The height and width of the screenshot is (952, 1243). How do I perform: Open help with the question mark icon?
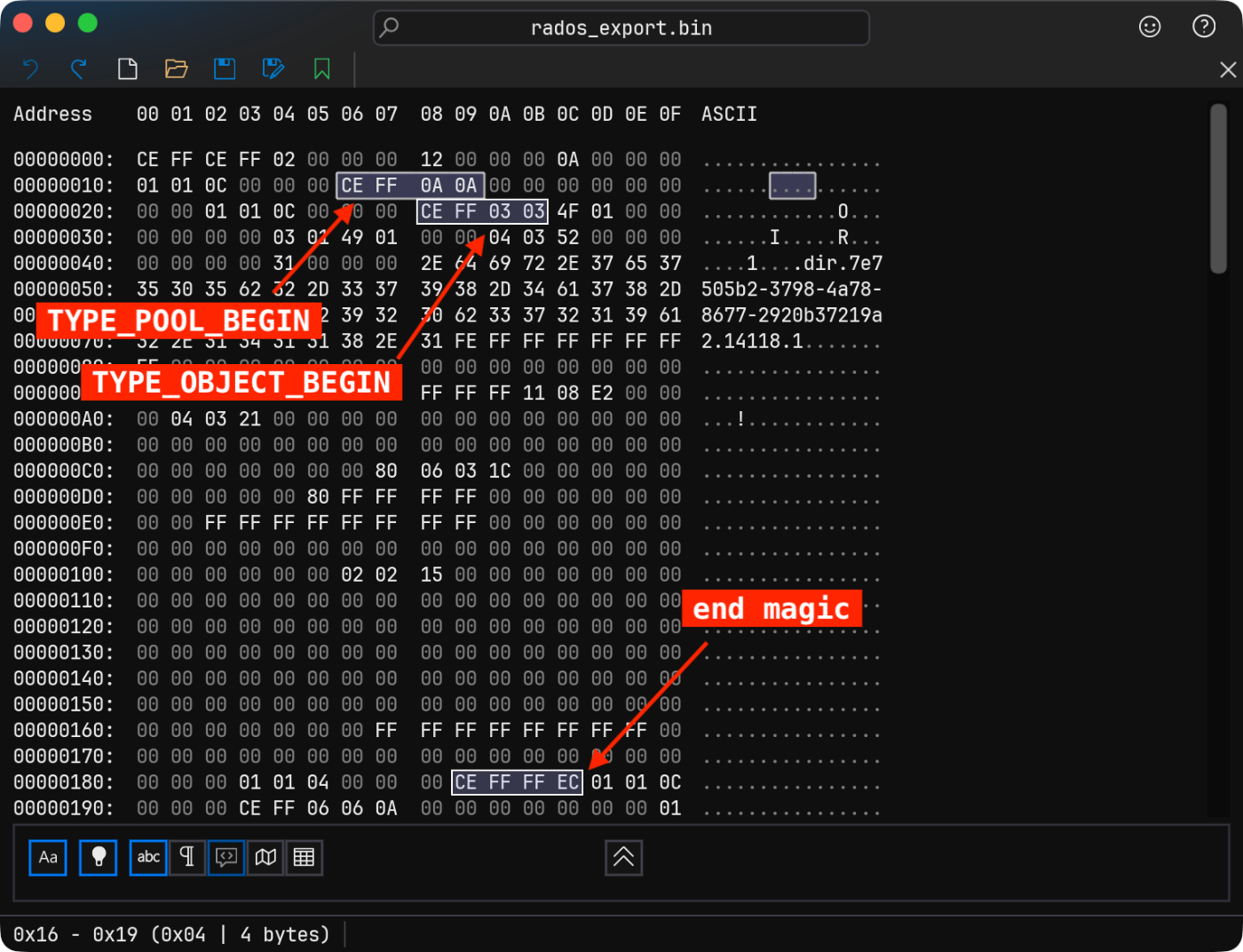click(x=1204, y=27)
